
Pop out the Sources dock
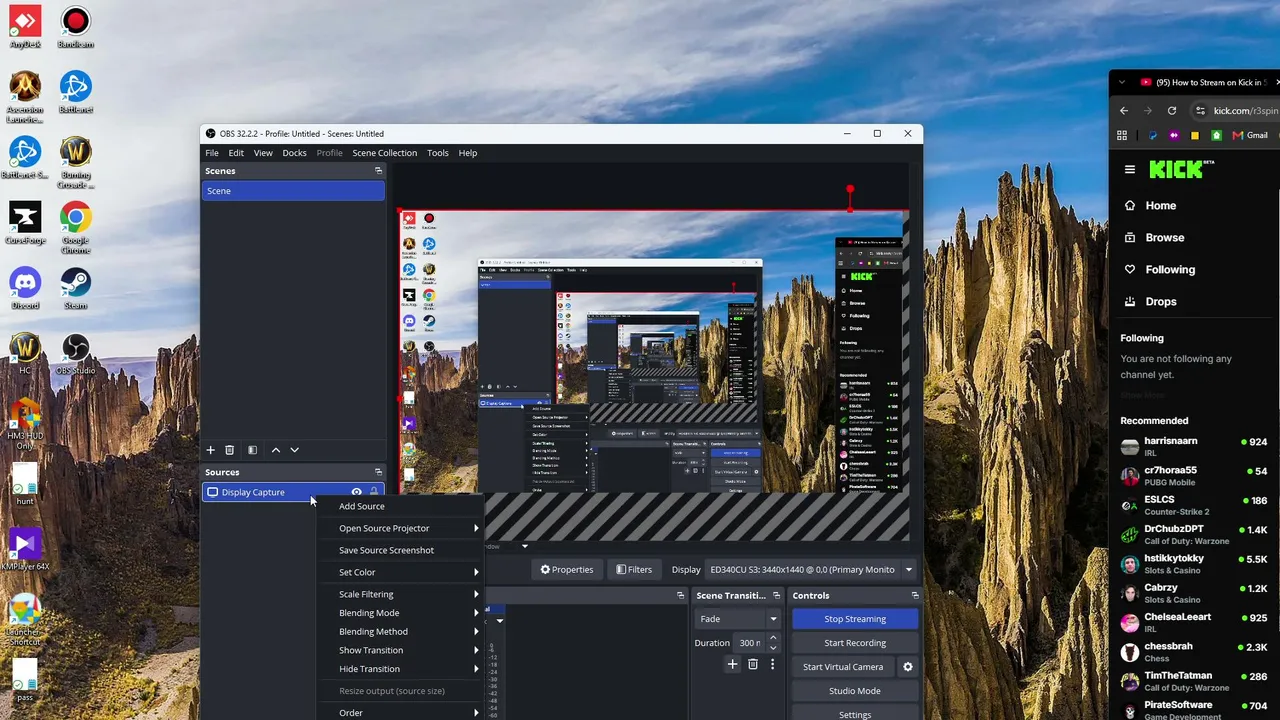378,472
